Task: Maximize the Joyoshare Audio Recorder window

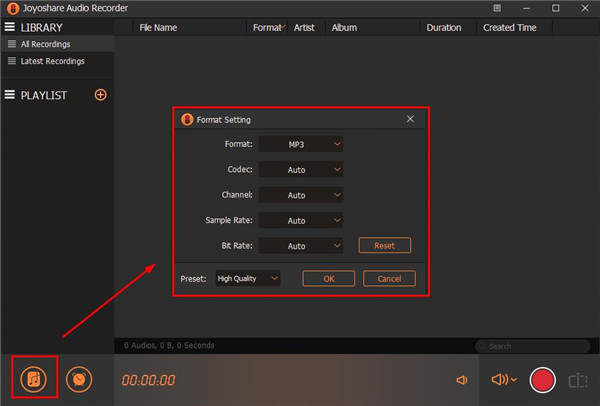Action: (556, 8)
